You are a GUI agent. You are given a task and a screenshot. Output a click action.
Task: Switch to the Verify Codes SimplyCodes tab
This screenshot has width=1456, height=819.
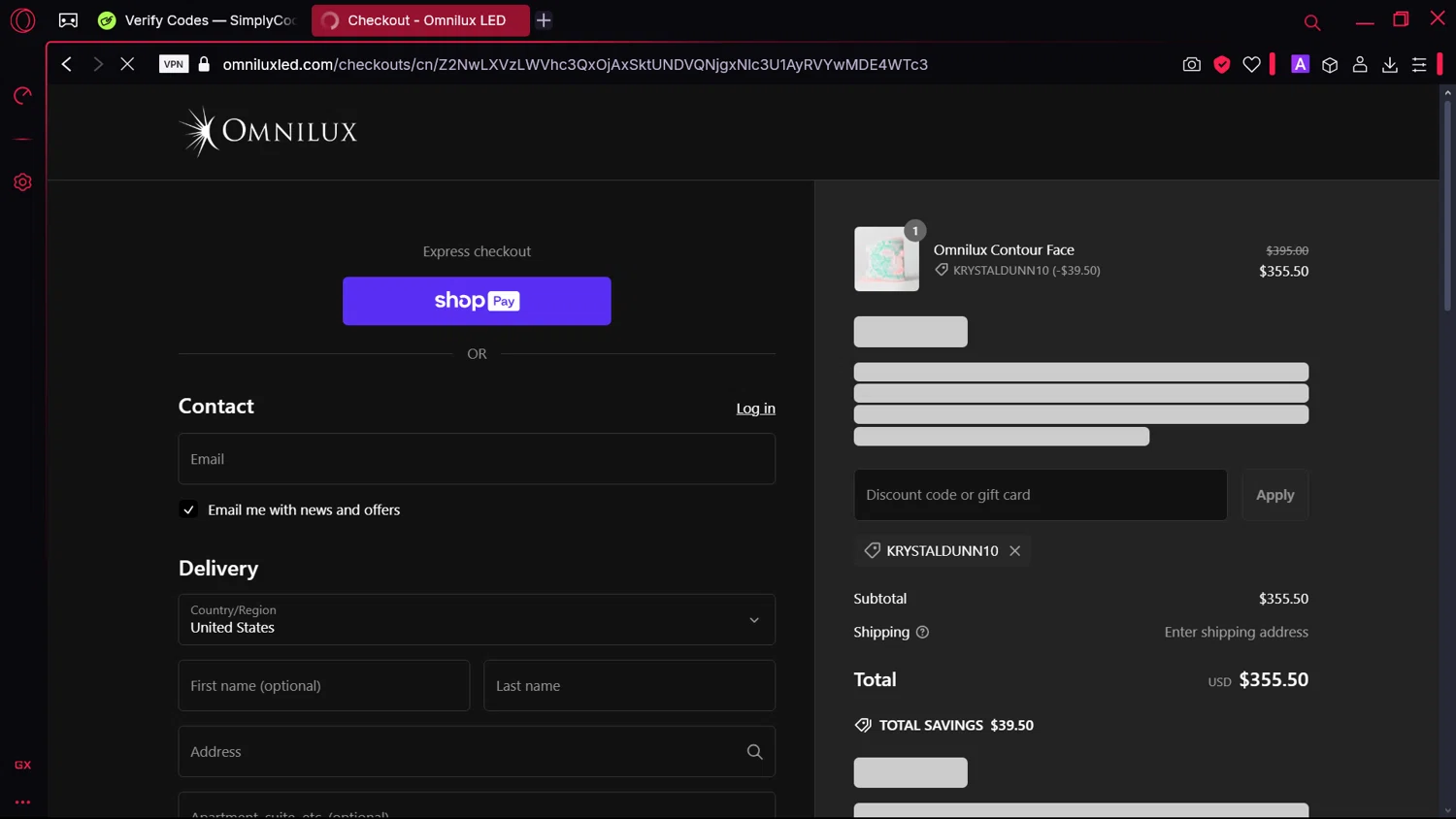[x=199, y=19]
